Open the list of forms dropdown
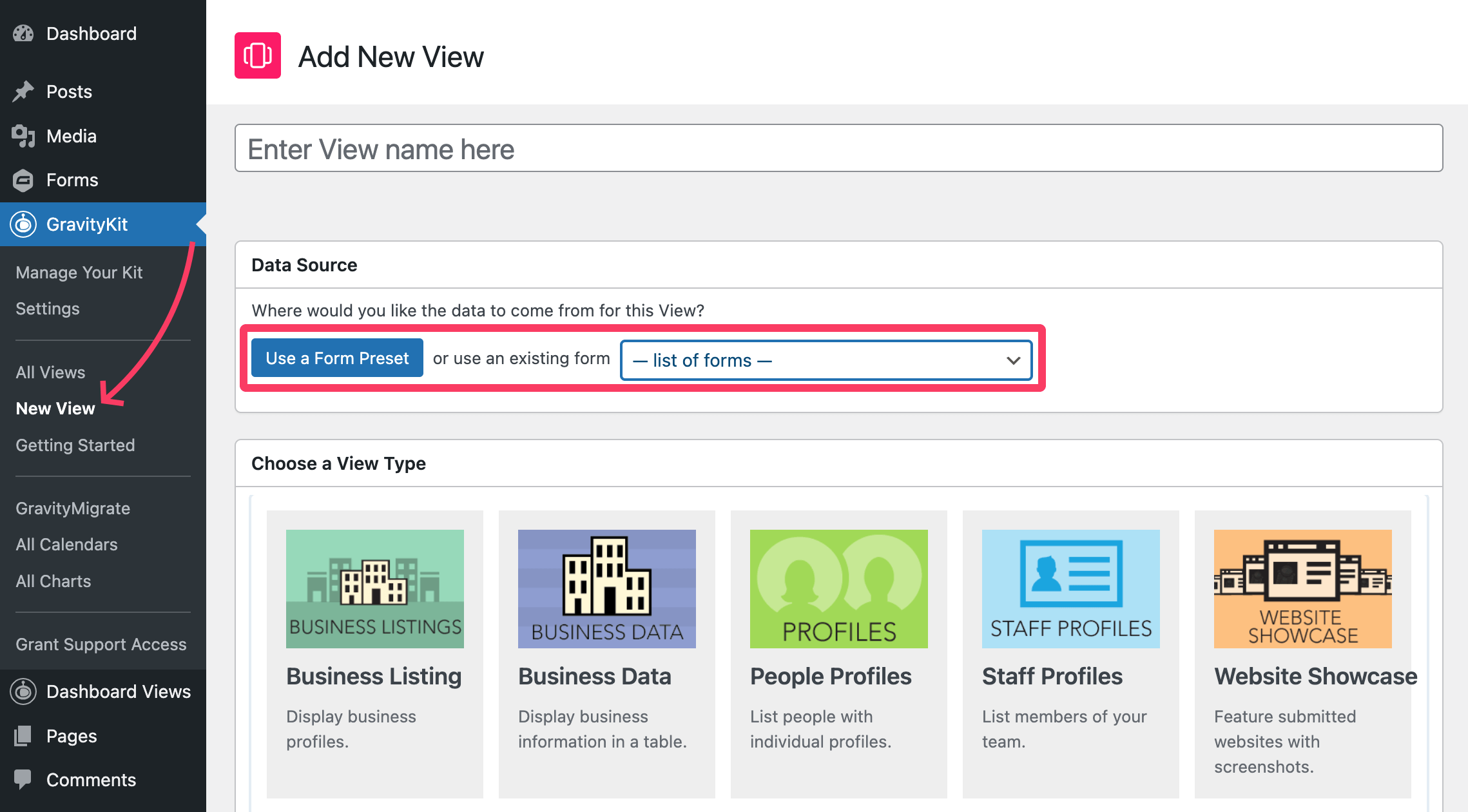The image size is (1468, 812). tap(826, 360)
